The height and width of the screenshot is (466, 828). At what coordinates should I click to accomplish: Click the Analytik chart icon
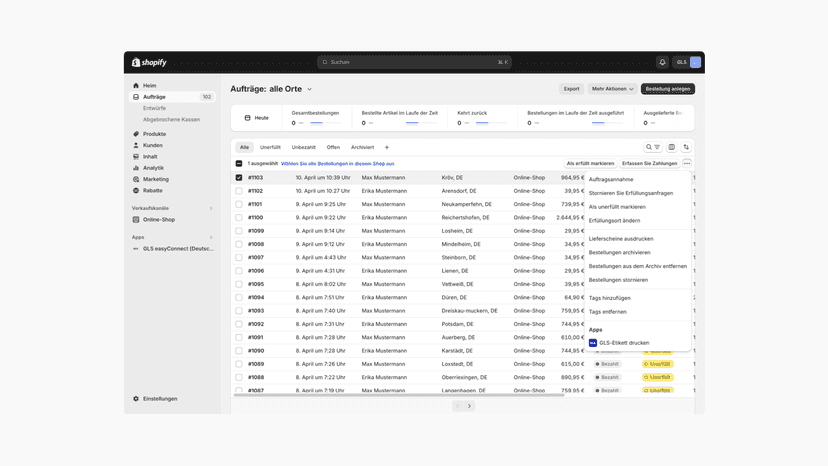pyautogui.click(x=136, y=168)
